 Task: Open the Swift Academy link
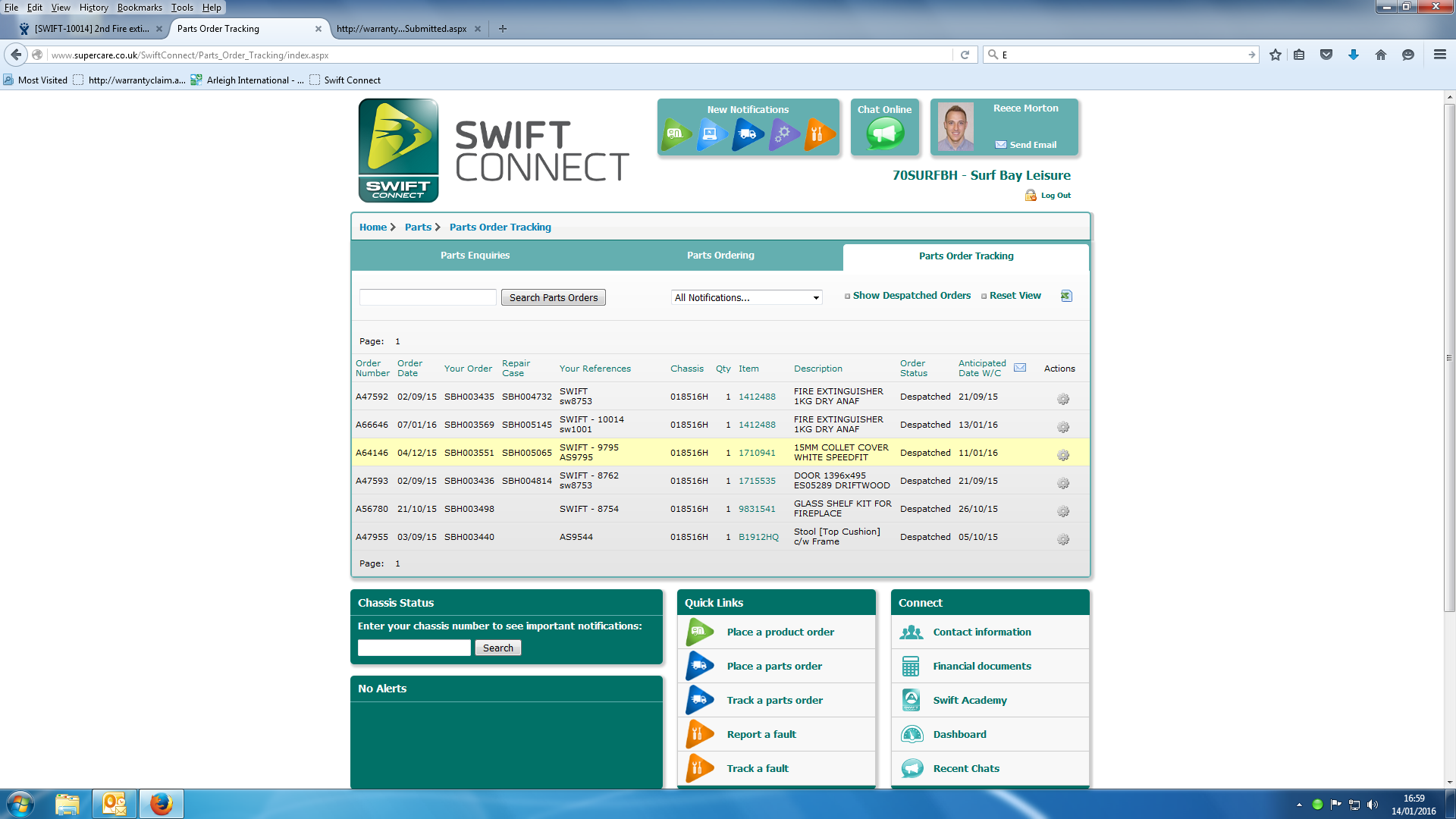(x=969, y=700)
